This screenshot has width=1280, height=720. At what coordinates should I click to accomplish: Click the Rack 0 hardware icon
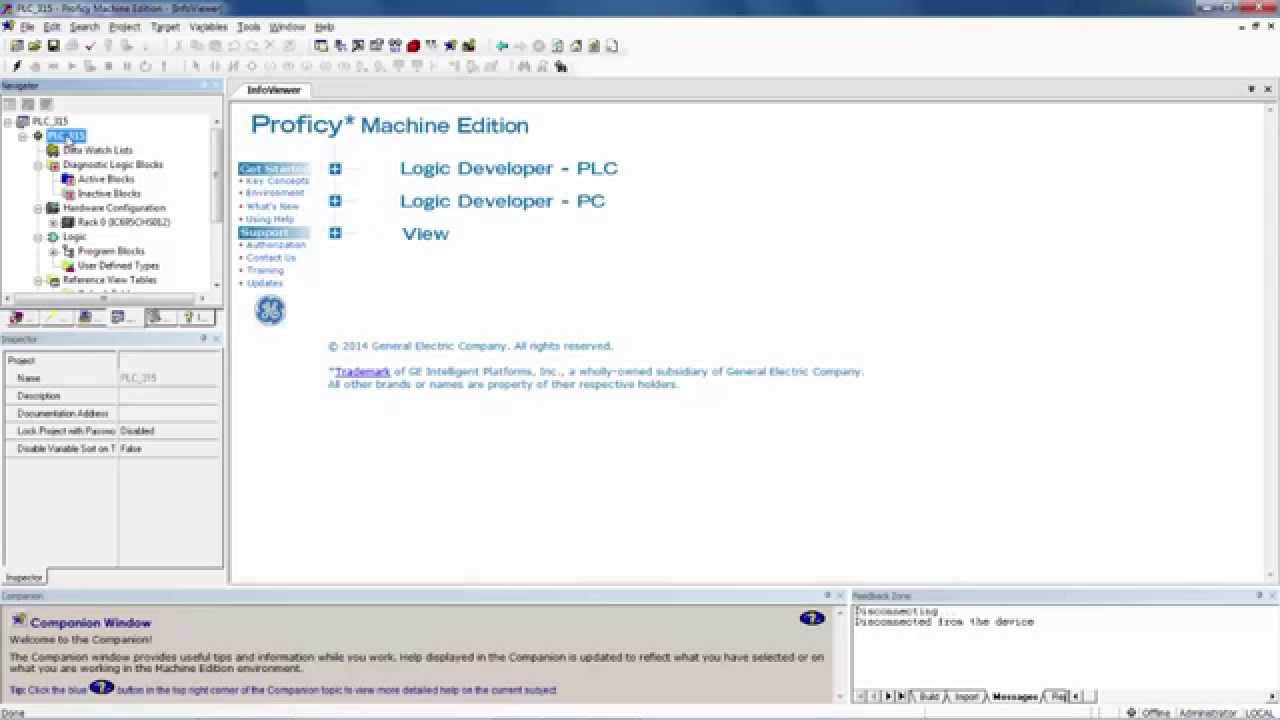click(68, 222)
